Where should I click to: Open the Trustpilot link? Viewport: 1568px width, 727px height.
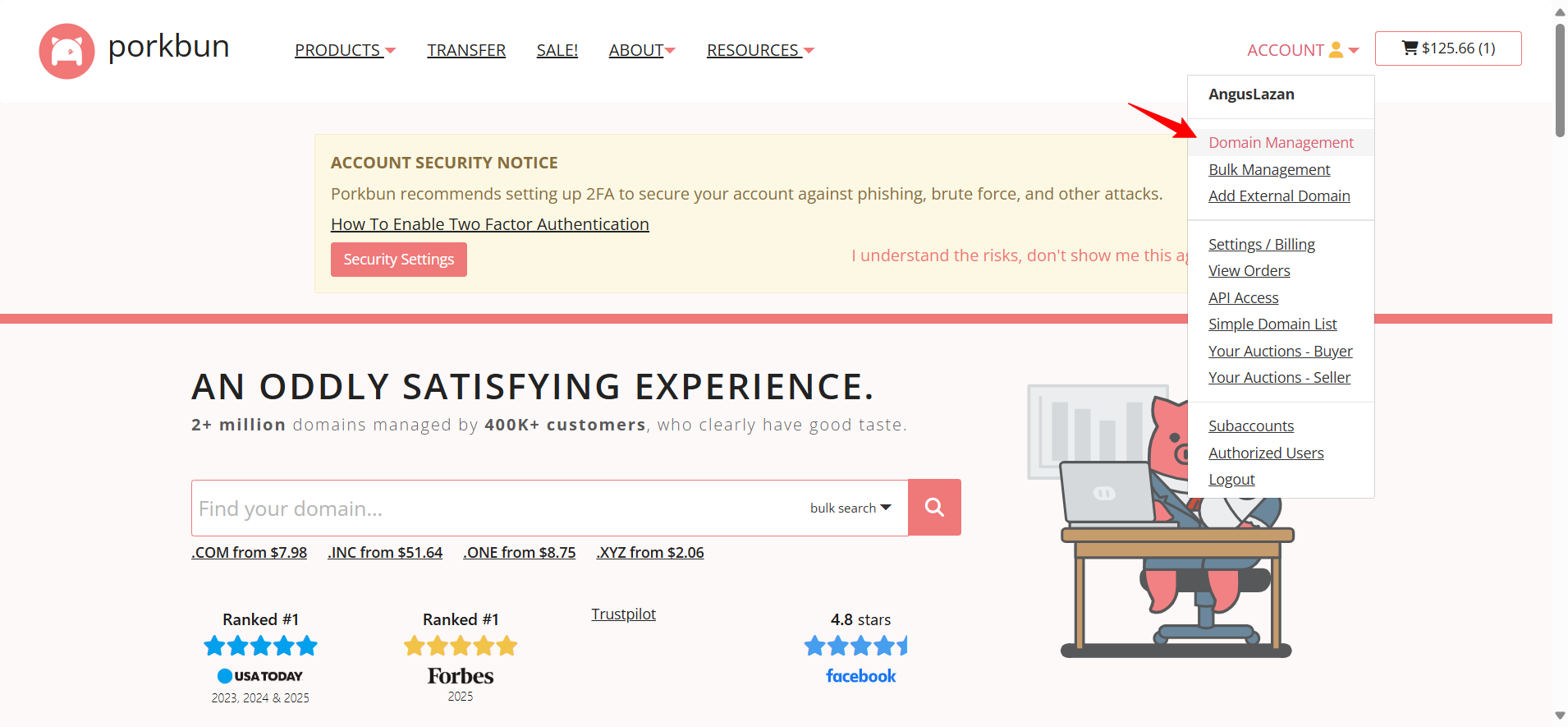pos(623,614)
